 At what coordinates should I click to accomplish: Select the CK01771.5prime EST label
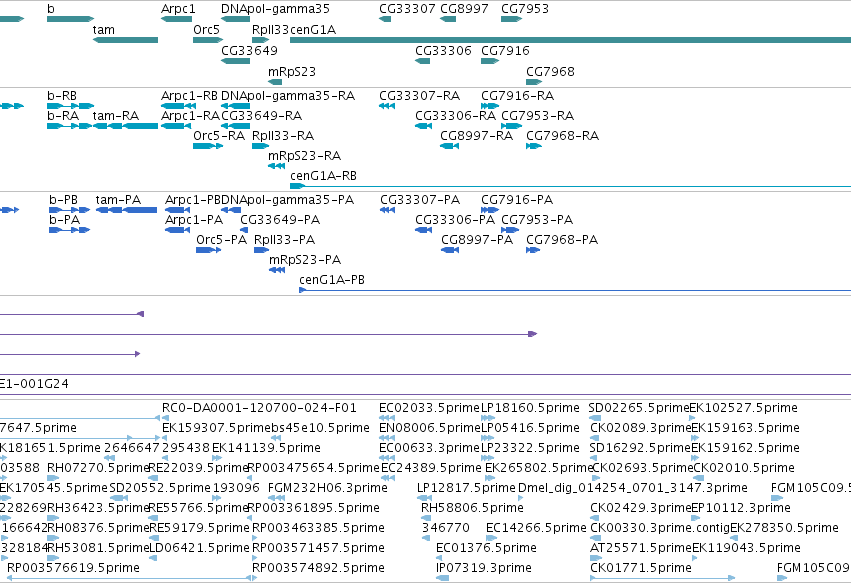641,568
